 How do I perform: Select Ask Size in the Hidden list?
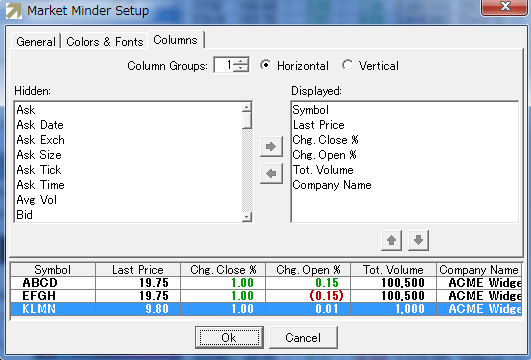coord(39,155)
